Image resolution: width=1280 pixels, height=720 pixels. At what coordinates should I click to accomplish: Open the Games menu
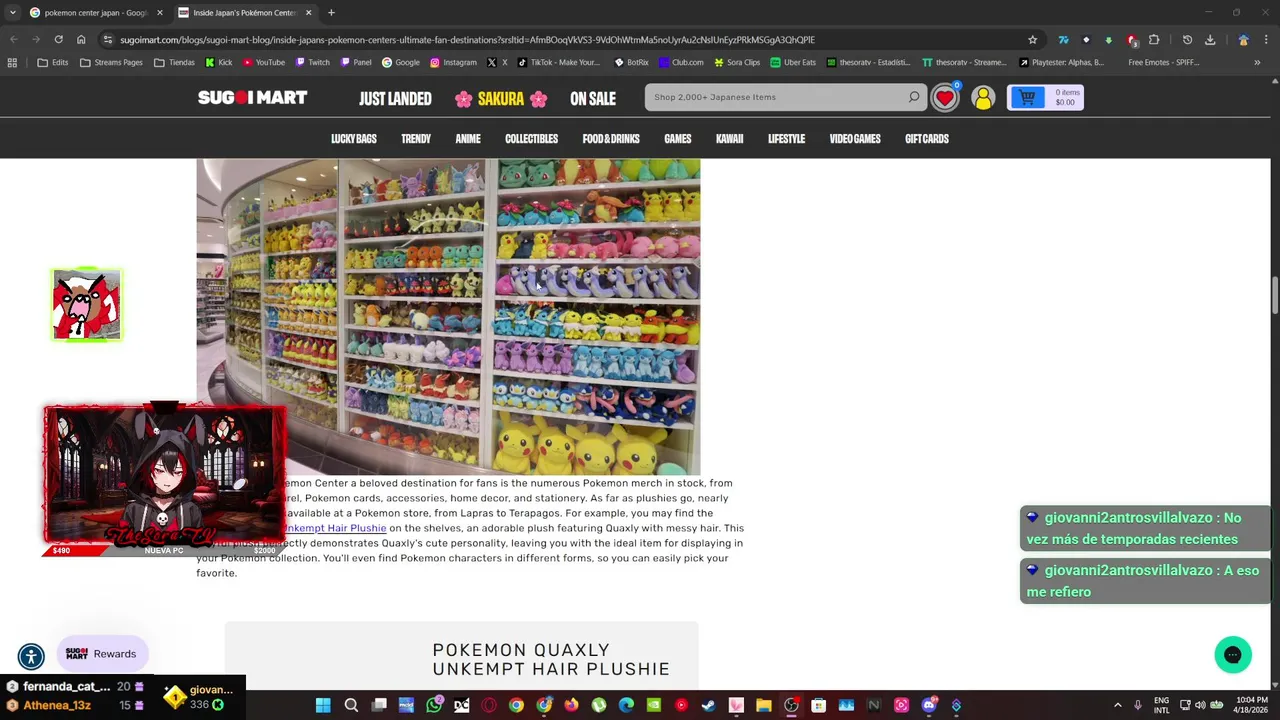click(678, 139)
